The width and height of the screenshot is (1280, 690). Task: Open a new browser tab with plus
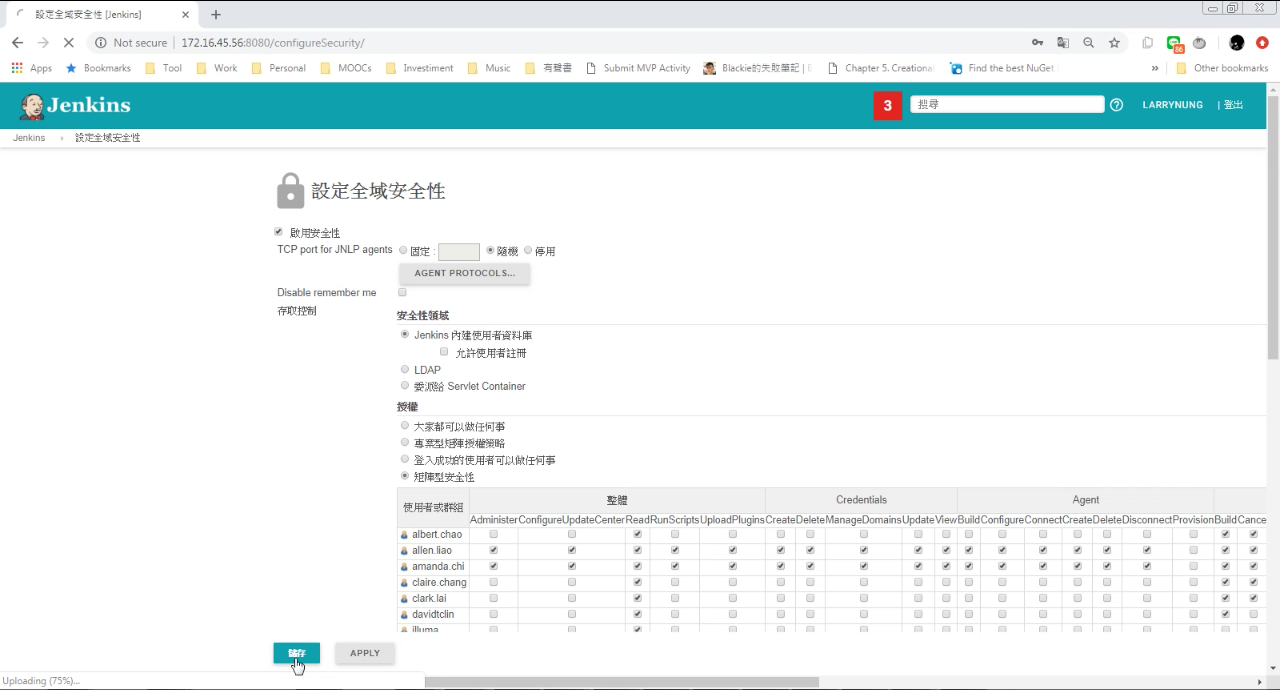pyautogui.click(x=215, y=14)
